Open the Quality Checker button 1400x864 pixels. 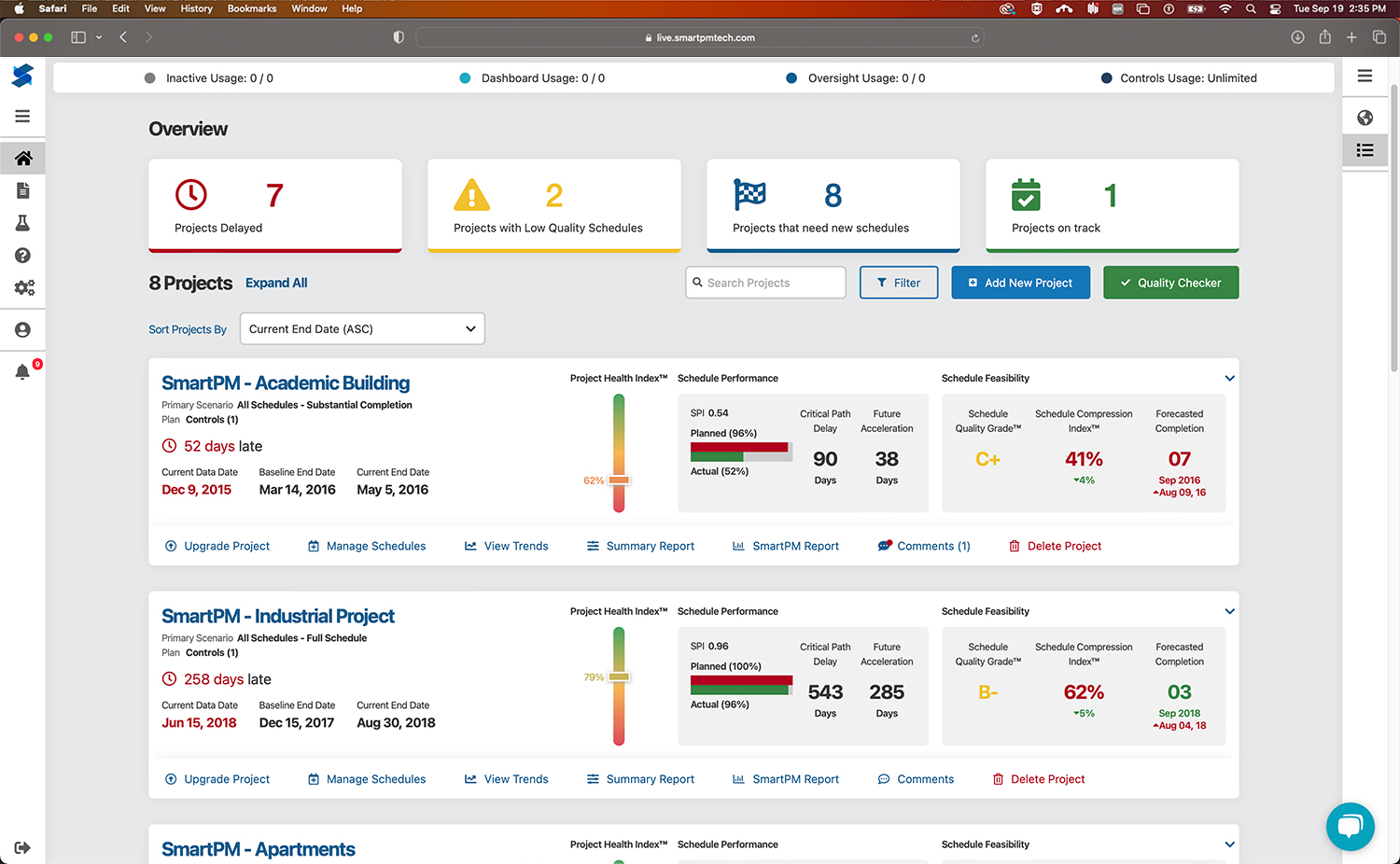(1171, 283)
